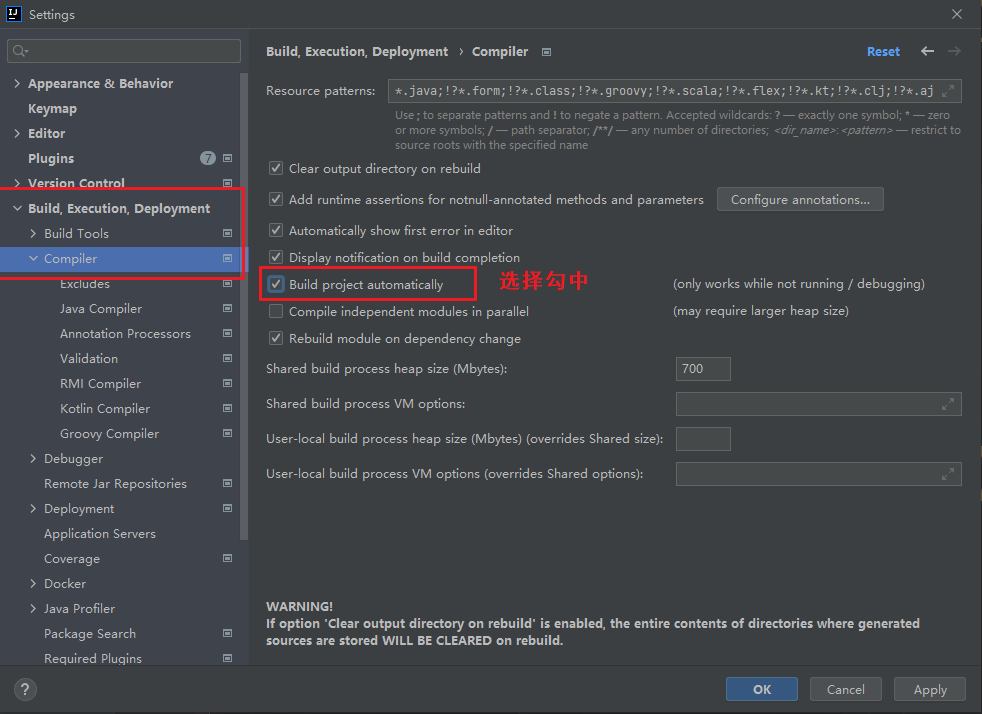Screen dimensions: 982x714
Task: Click the project-level icon beside Java Compiler
Action: pyautogui.click(x=227, y=308)
